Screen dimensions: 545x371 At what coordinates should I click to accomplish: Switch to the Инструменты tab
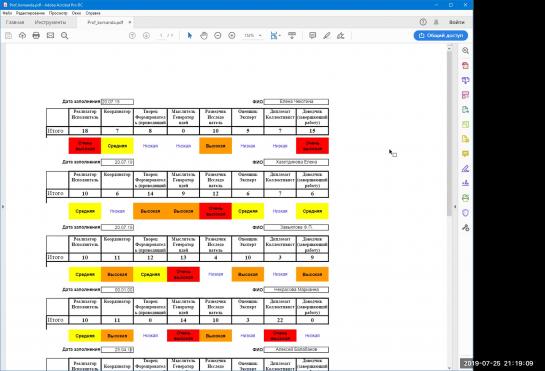[x=50, y=22]
